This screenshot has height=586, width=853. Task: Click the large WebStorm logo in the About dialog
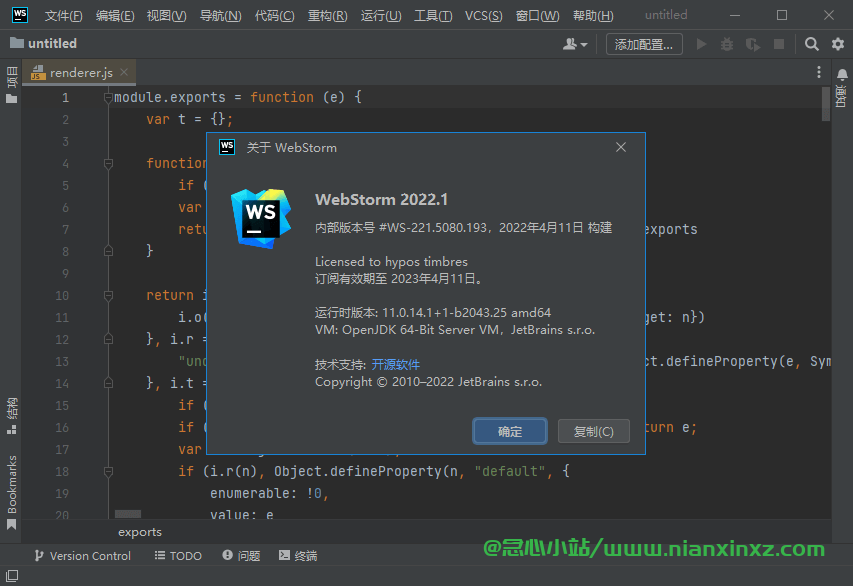(261, 219)
